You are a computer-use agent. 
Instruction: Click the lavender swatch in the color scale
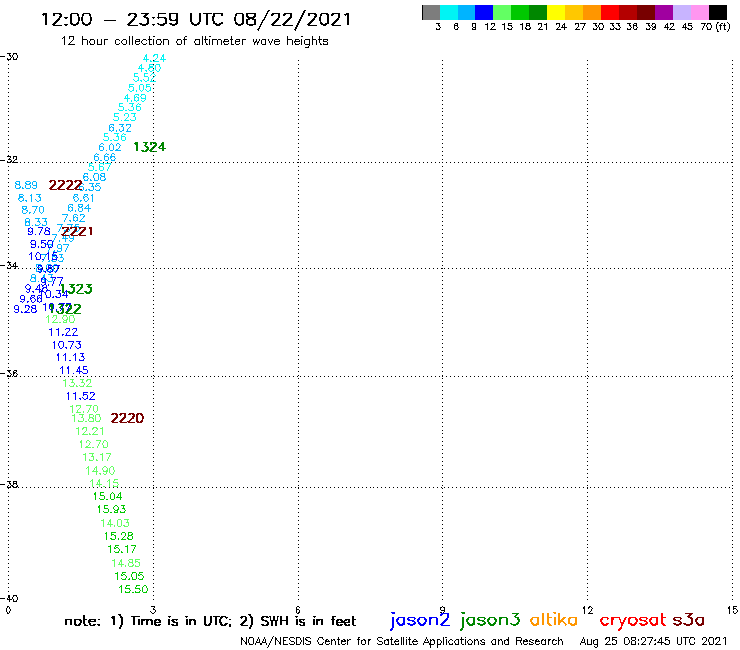pos(681,12)
